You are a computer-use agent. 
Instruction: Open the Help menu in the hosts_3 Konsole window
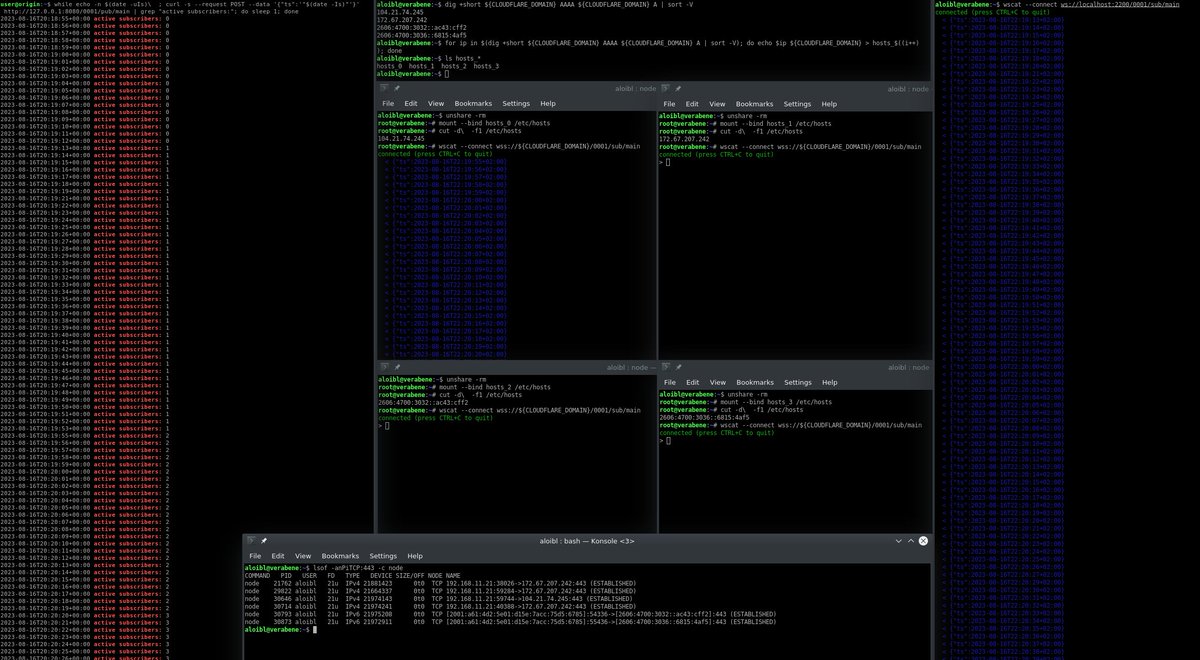[x=829, y=382]
